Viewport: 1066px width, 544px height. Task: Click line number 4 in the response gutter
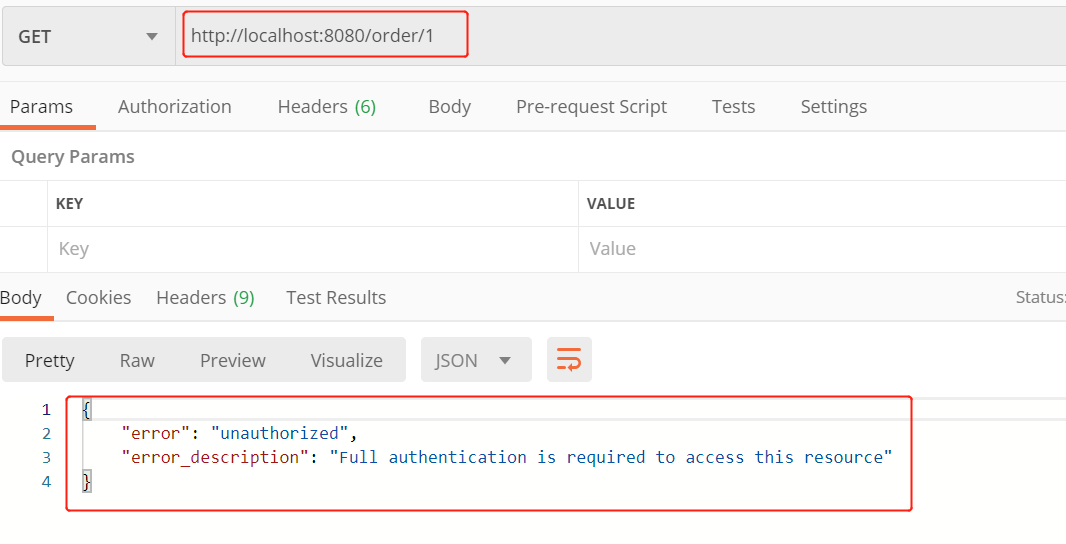46,481
